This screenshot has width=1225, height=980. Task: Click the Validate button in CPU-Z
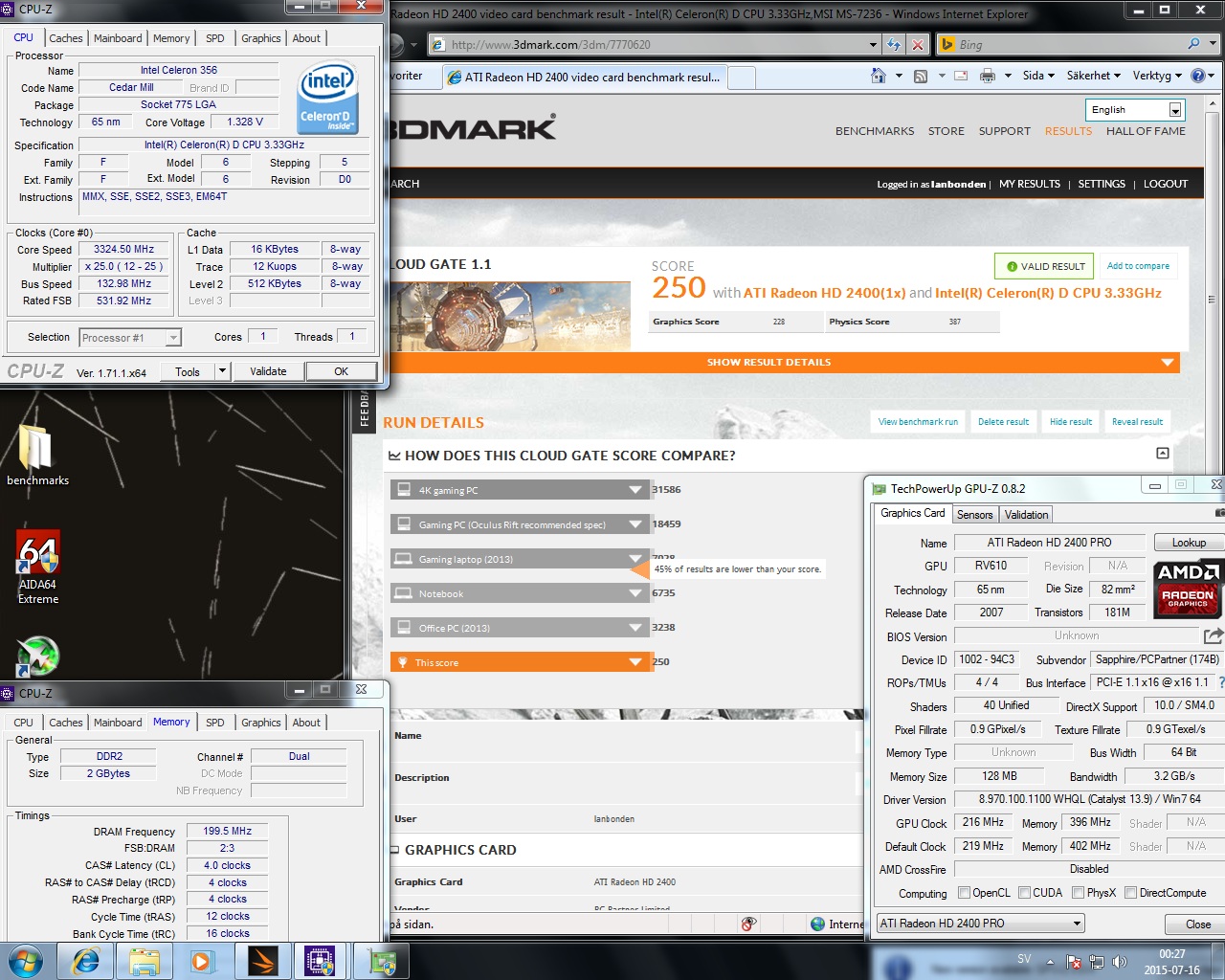[268, 371]
